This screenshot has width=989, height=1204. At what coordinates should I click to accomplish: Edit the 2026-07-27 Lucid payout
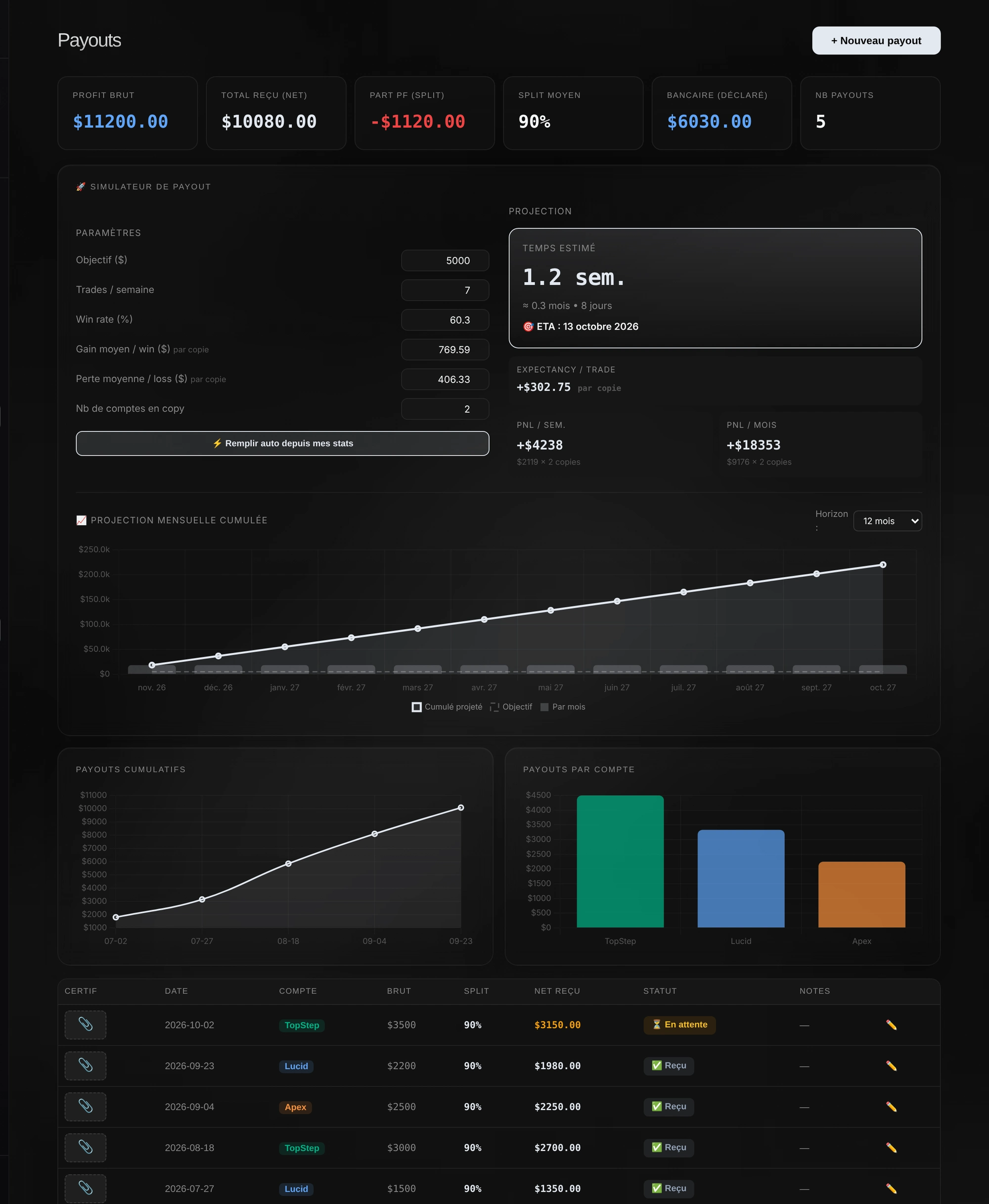click(891, 1189)
